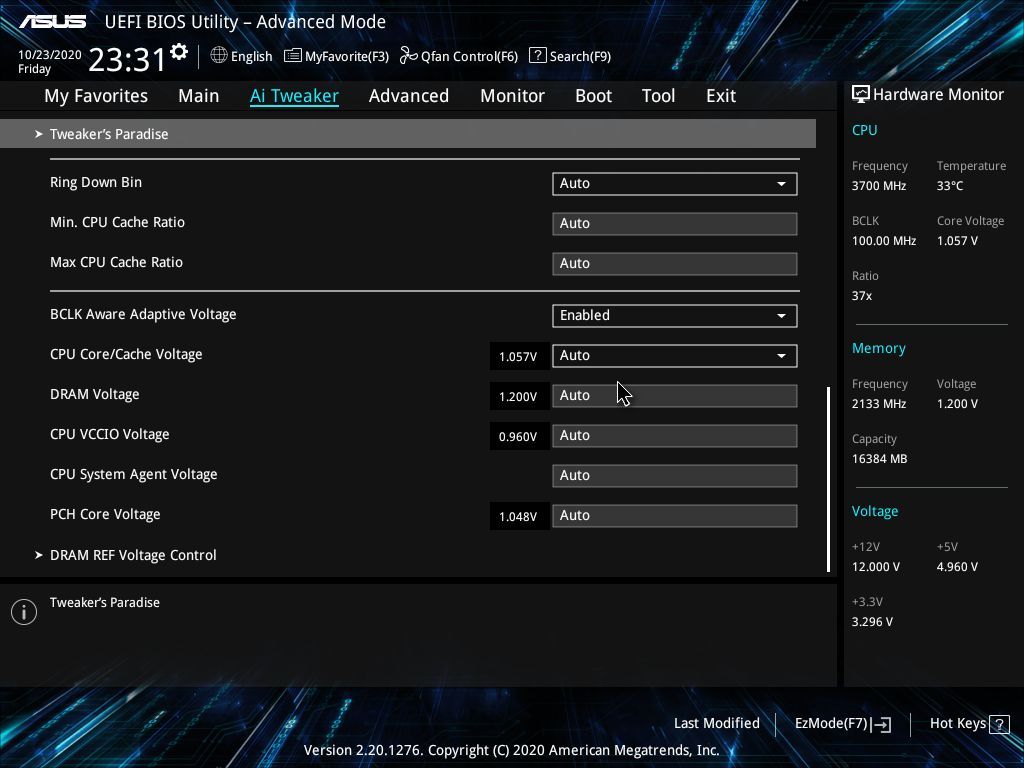The image size is (1024, 768).
Task: Click Last Modified button
Action: pyautogui.click(x=716, y=724)
